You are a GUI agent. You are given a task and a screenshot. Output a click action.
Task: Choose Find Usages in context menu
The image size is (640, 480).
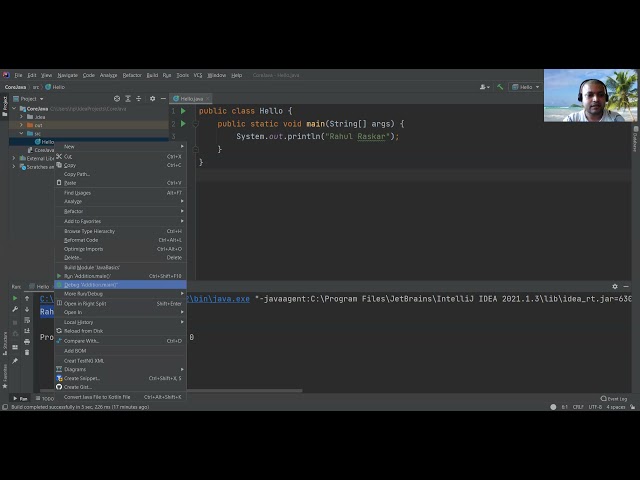[120, 193]
